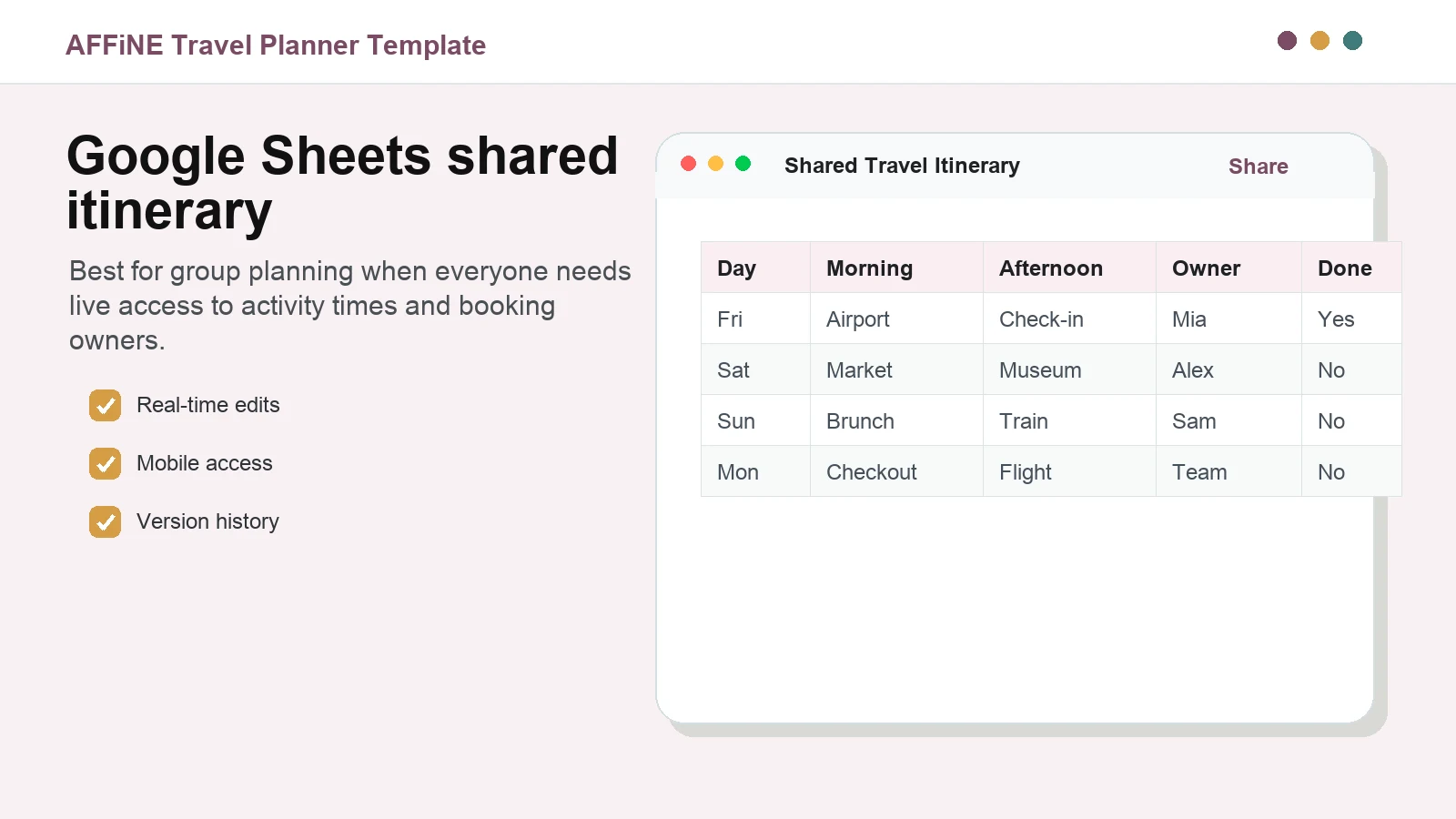Viewport: 1456px width, 819px height.
Task: Click the purple dot in the header
Action: (1287, 41)
